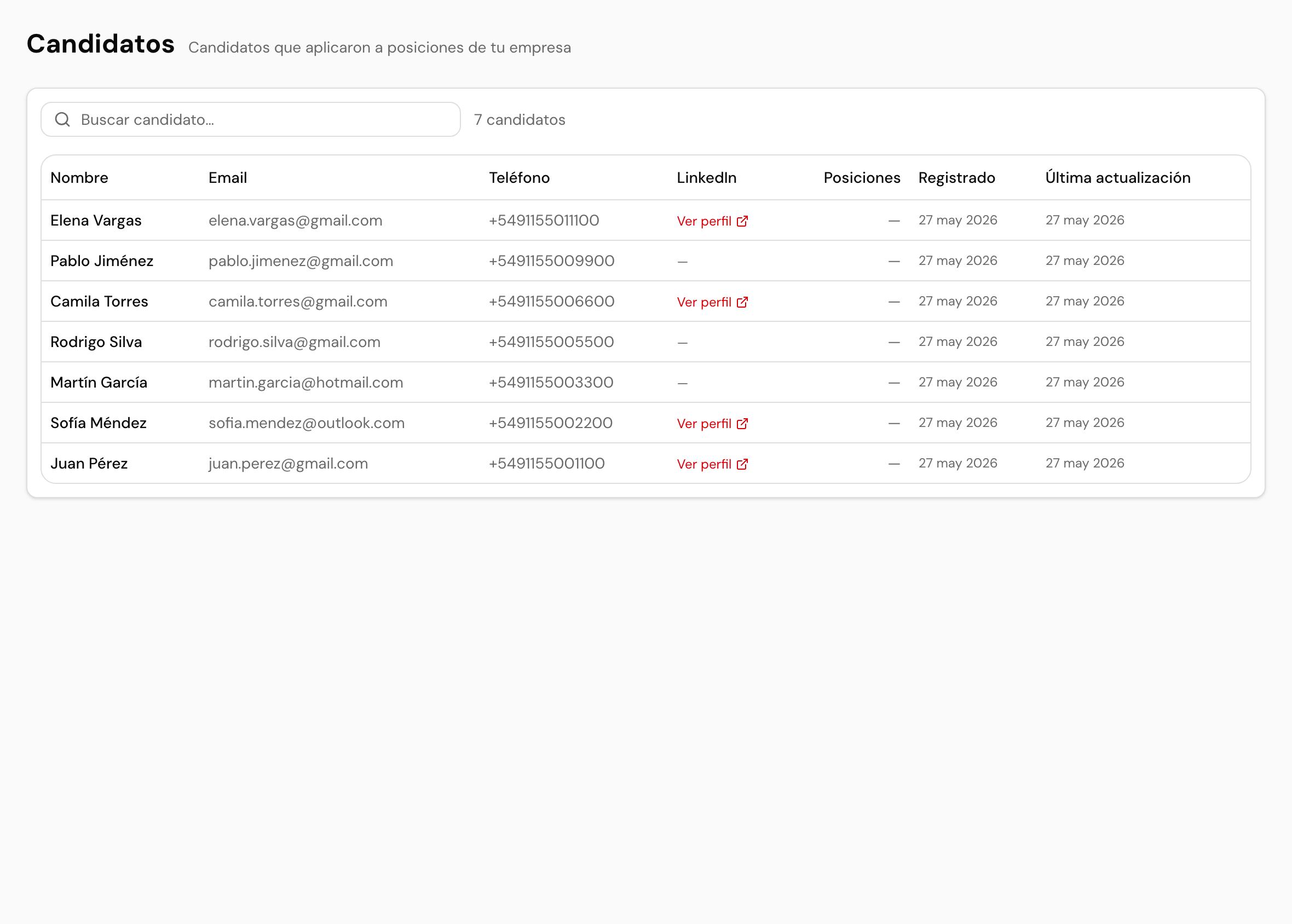1292x924 pixels.
Task: Click email juan.perez@gmail.com
Action: (289, 463)
